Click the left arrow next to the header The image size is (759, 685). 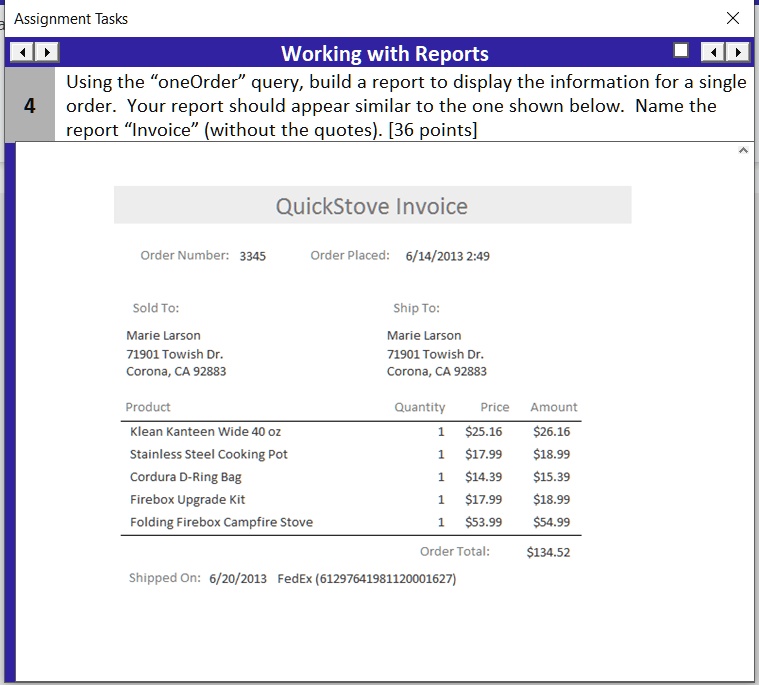22,52
